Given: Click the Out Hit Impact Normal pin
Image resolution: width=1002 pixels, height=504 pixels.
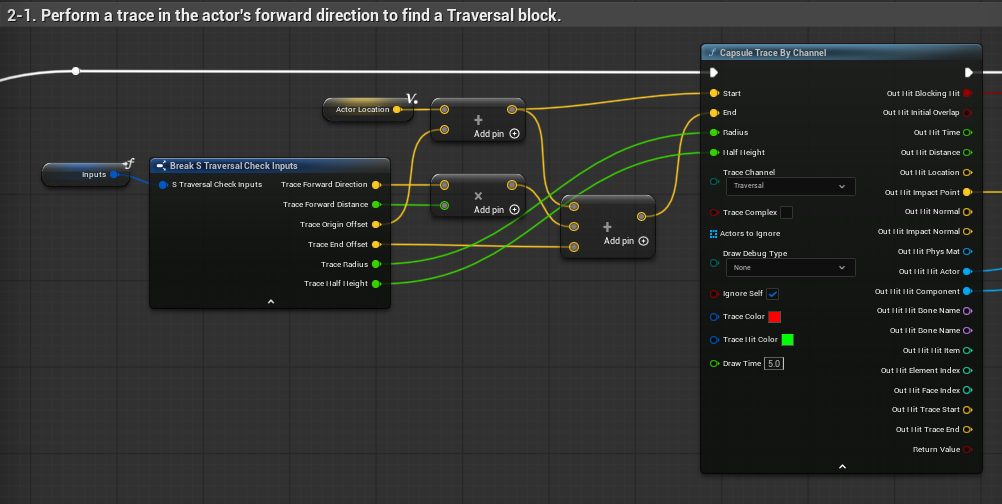Looking at the screenshot, I should (967, 231).
